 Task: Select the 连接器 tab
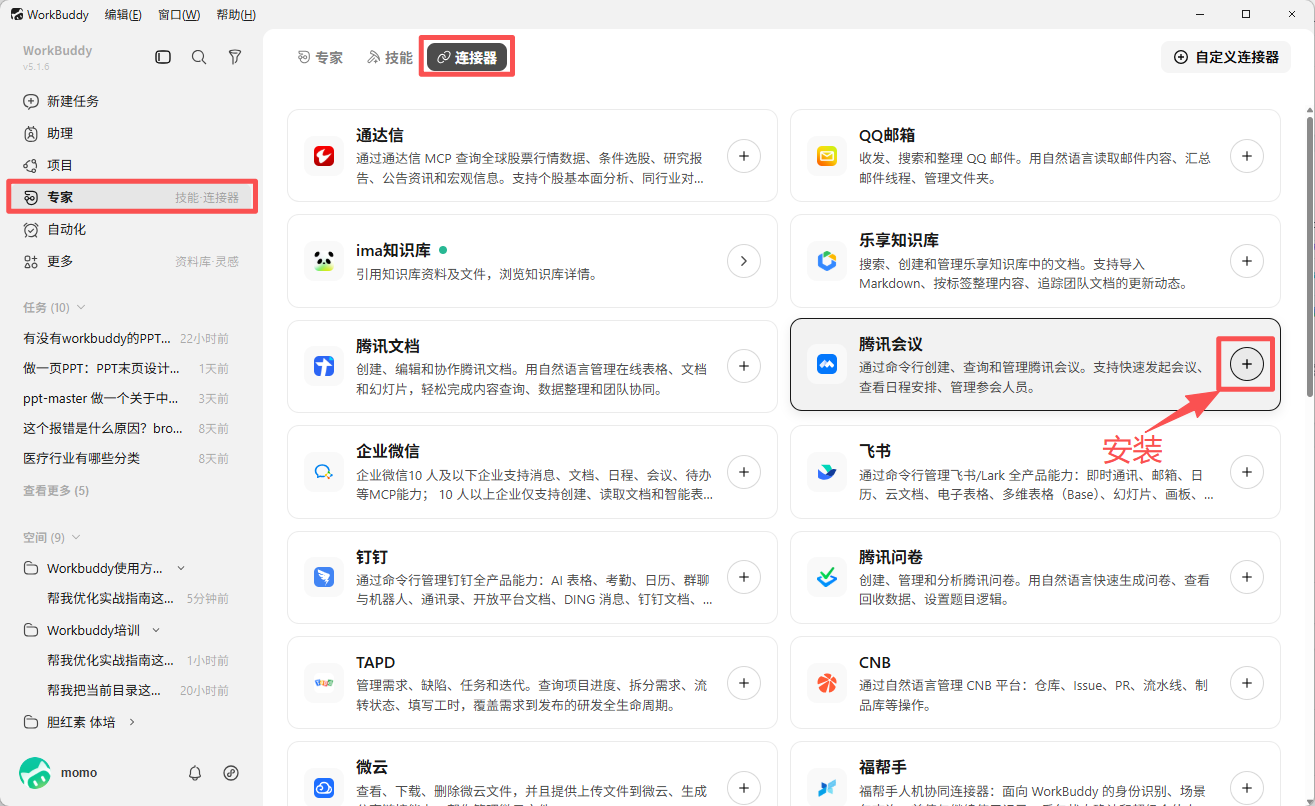point(467,58)
